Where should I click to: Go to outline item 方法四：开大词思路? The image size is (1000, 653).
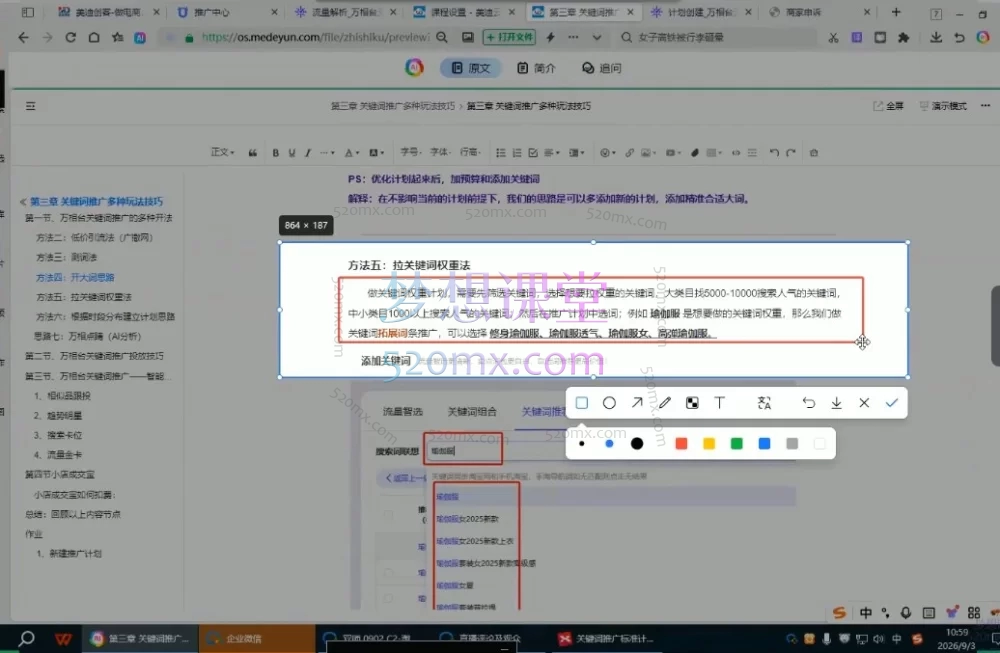tap(75, 277)
